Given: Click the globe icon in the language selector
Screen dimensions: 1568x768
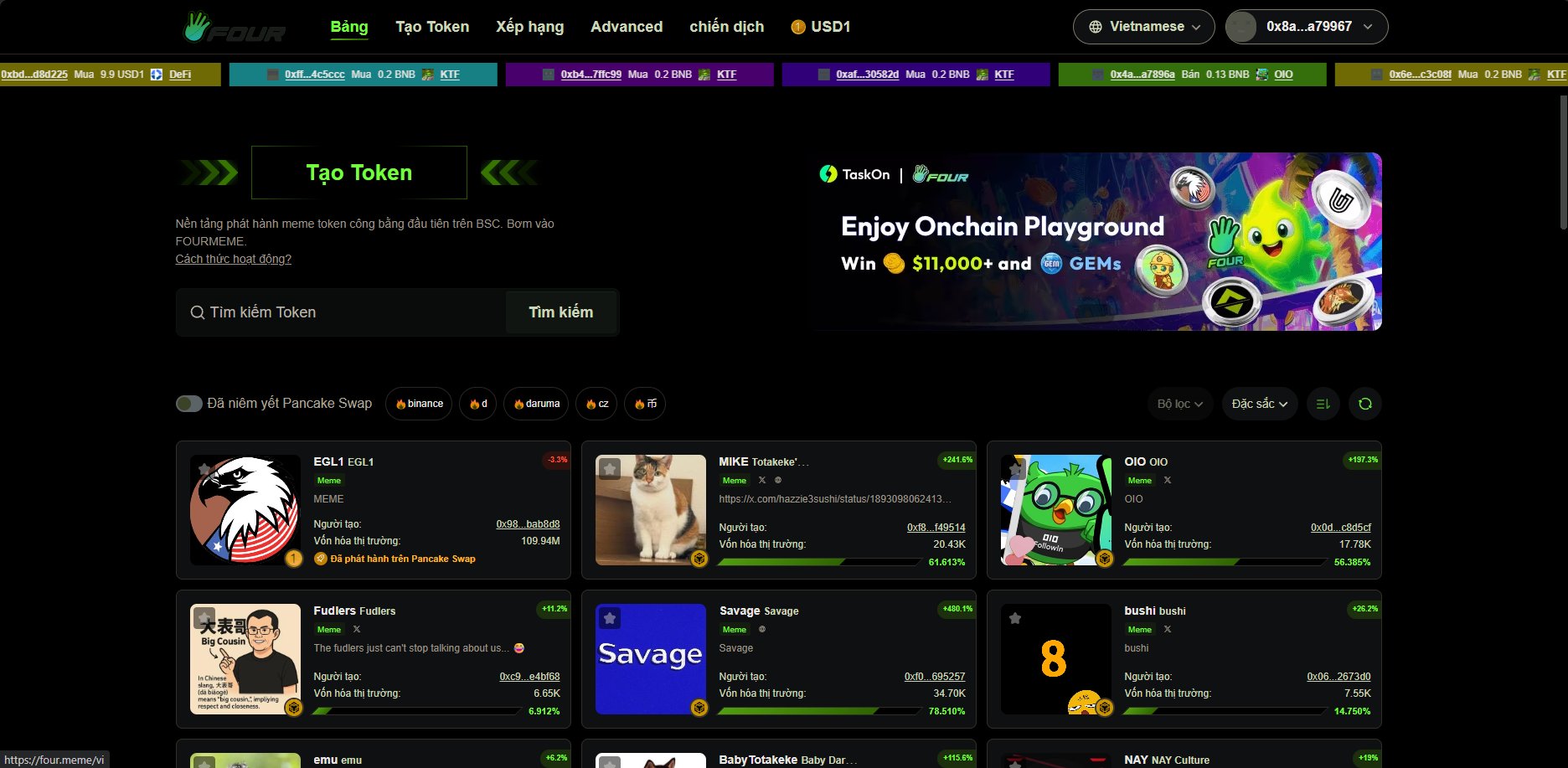Looking at the screenshot, I should 1096,27.
